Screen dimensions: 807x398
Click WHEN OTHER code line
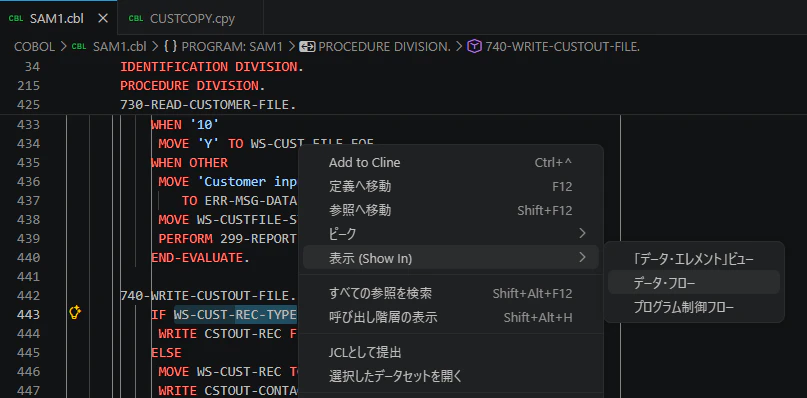pyautogui.click(x=189, y=163)
